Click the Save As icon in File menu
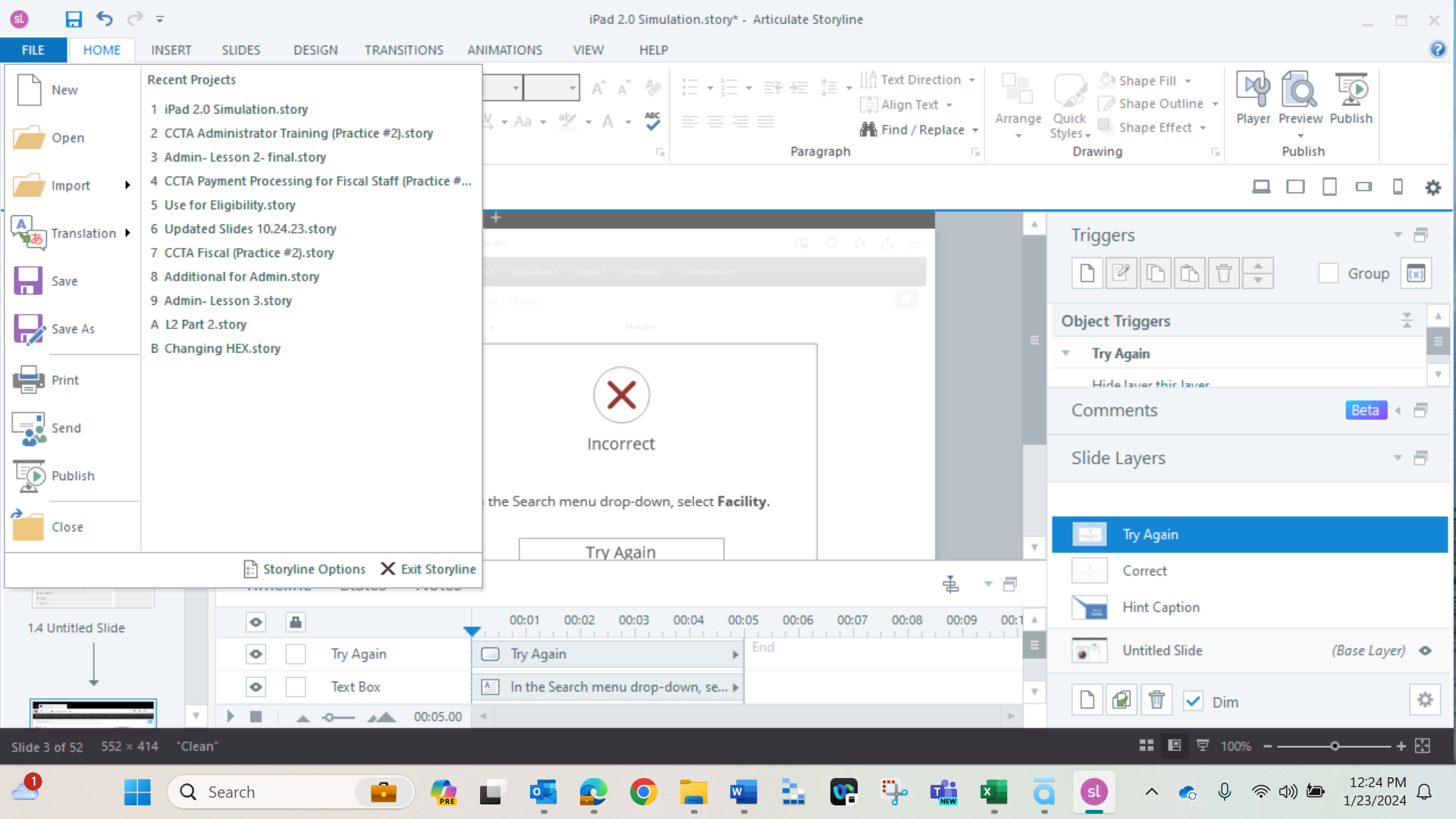 pos(29,329)
